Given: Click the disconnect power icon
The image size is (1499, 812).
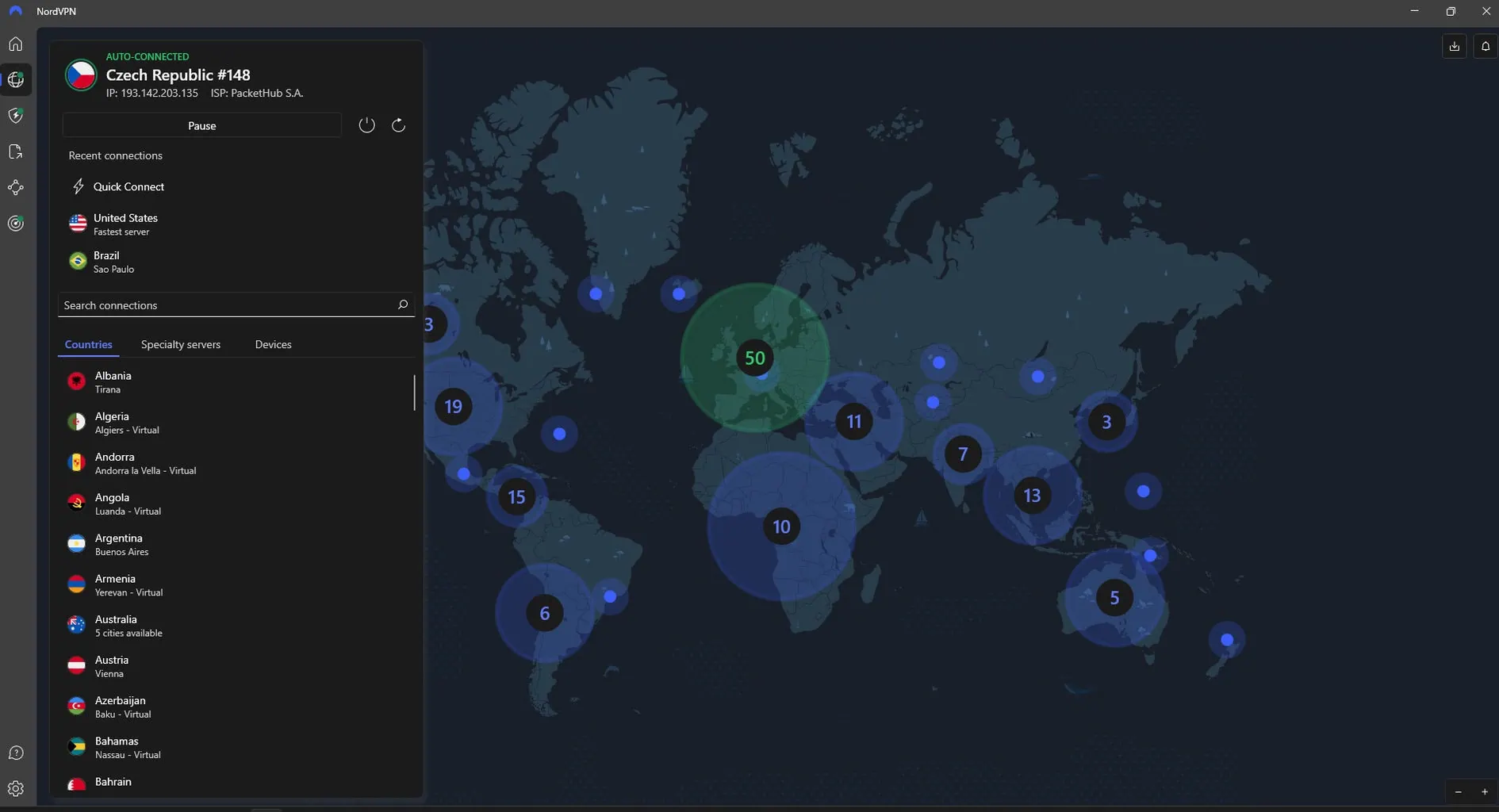Looking at the screenshot, I should point(366,125).
